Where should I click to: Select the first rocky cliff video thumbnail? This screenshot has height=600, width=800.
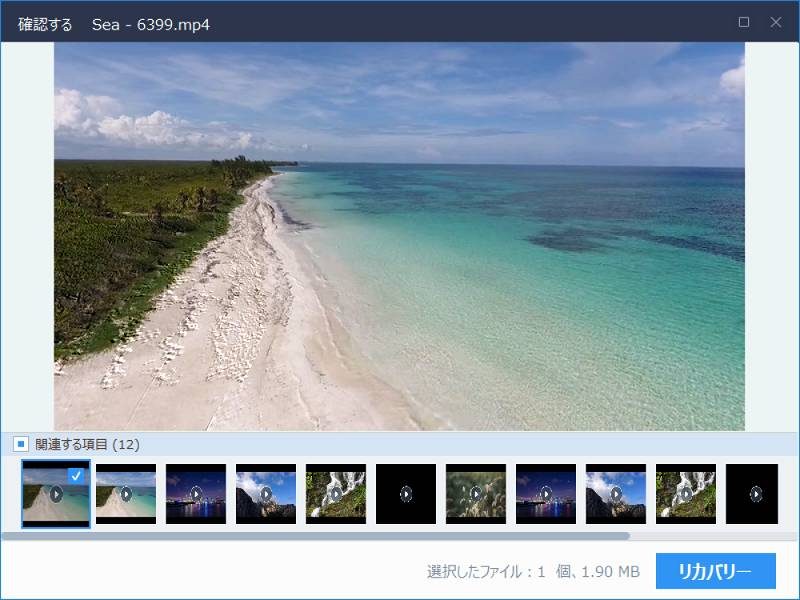click(x=266, y=493)
